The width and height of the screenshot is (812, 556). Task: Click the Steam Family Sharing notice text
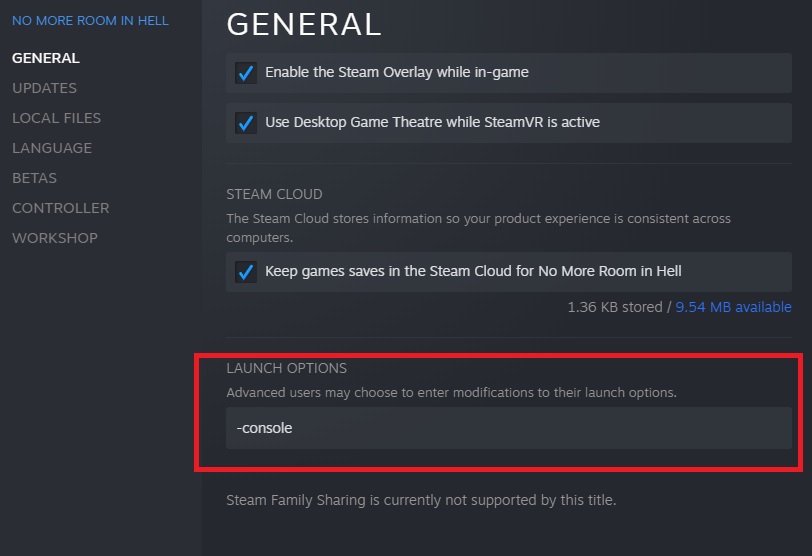pyautogui.click(x=421, y=499)
